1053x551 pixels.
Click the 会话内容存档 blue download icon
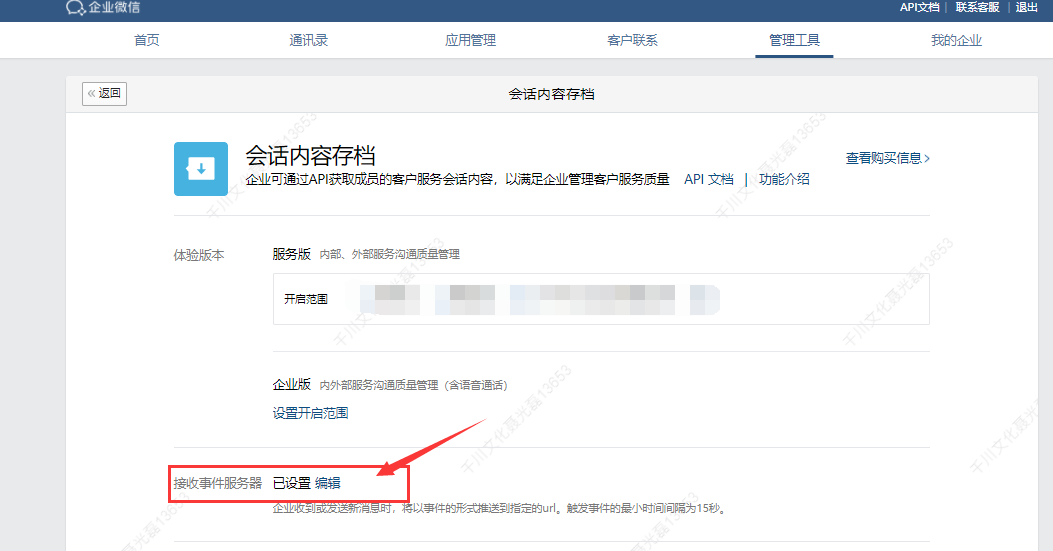click(x=201, y=169)
